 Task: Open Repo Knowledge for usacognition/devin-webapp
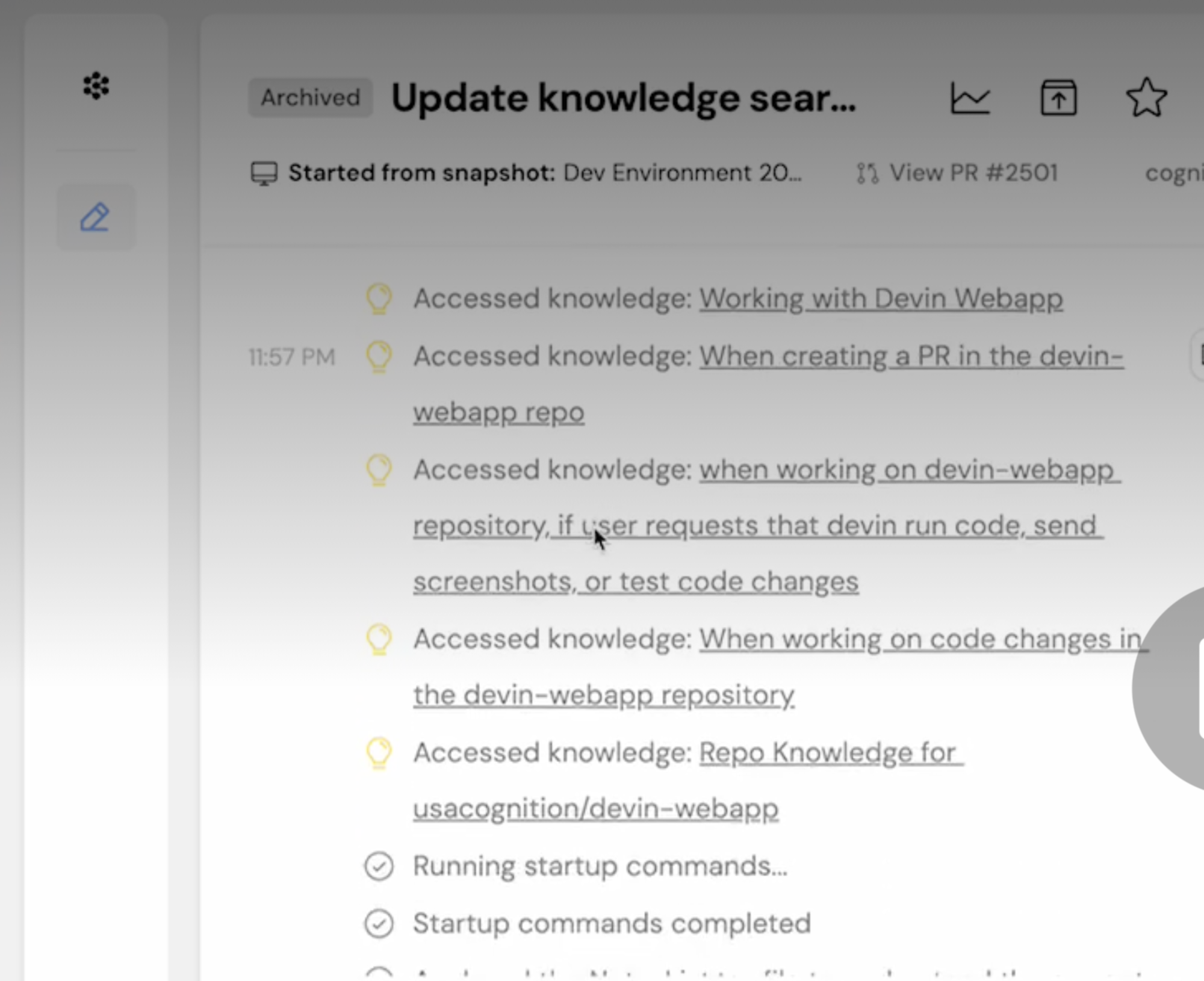[x=688, y=781]
